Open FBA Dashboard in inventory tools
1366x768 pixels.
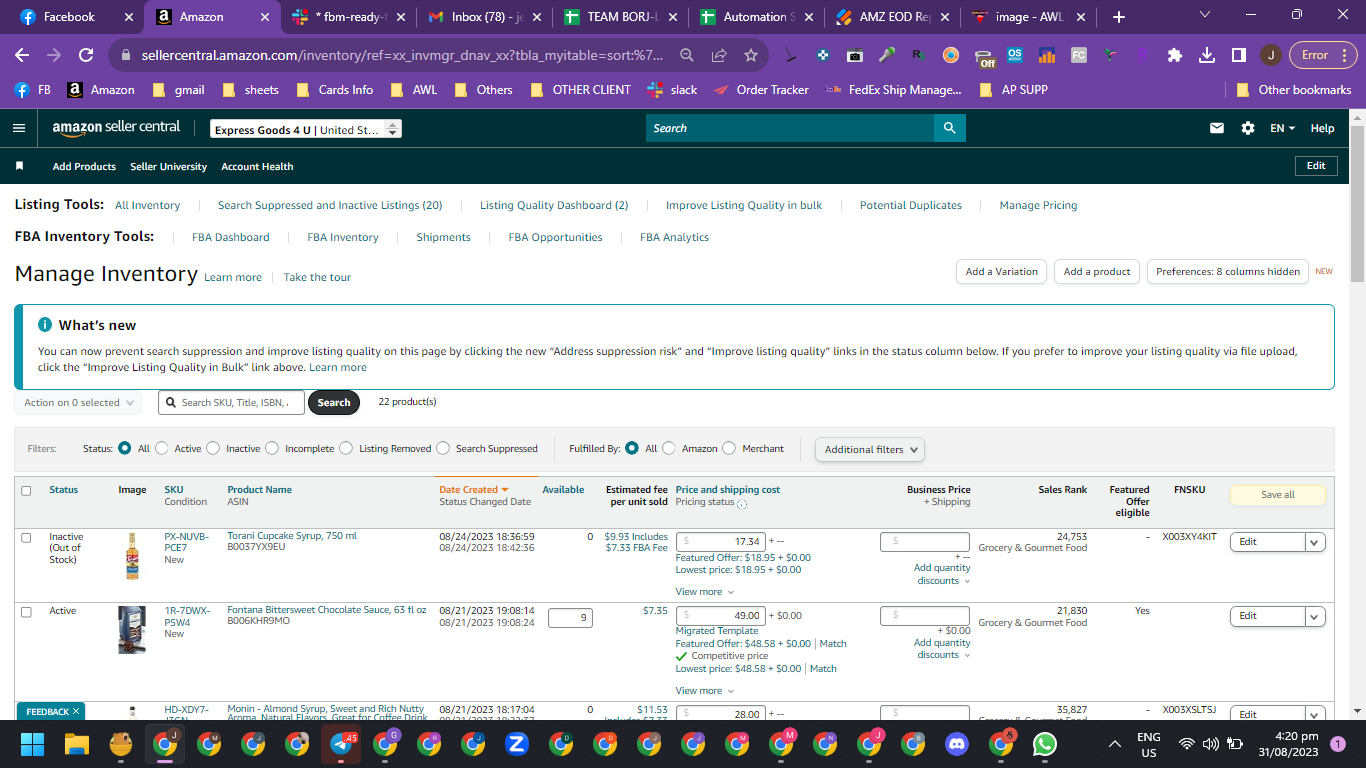[231, 238]
